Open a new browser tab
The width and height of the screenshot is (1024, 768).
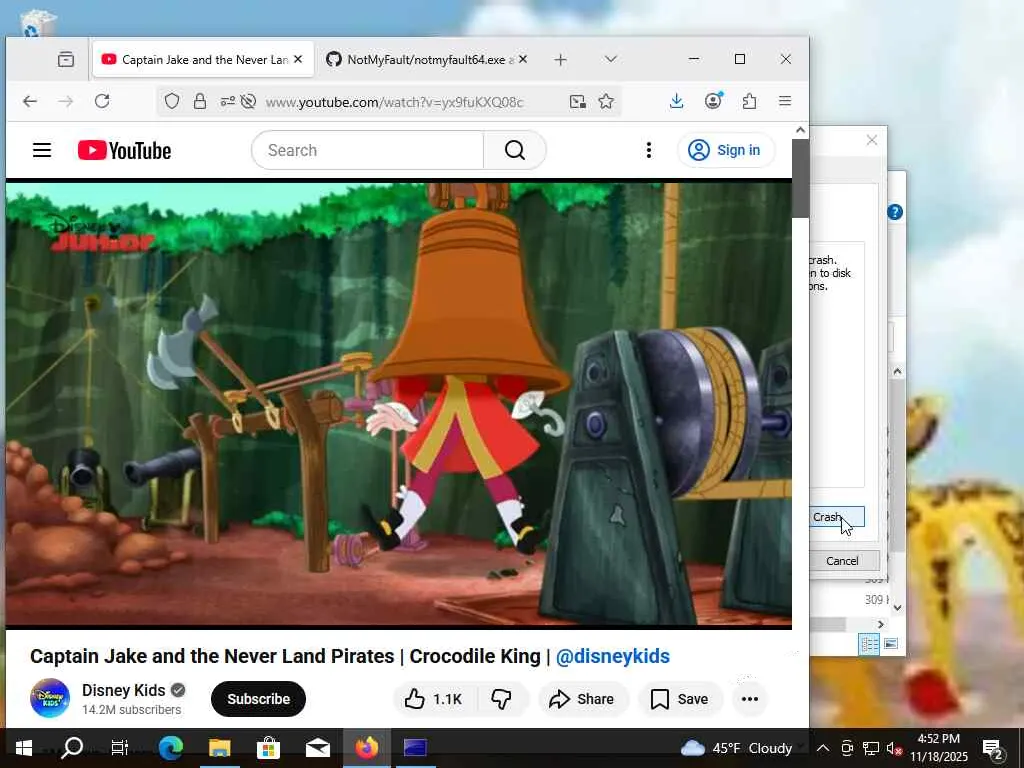pos(560,59)
